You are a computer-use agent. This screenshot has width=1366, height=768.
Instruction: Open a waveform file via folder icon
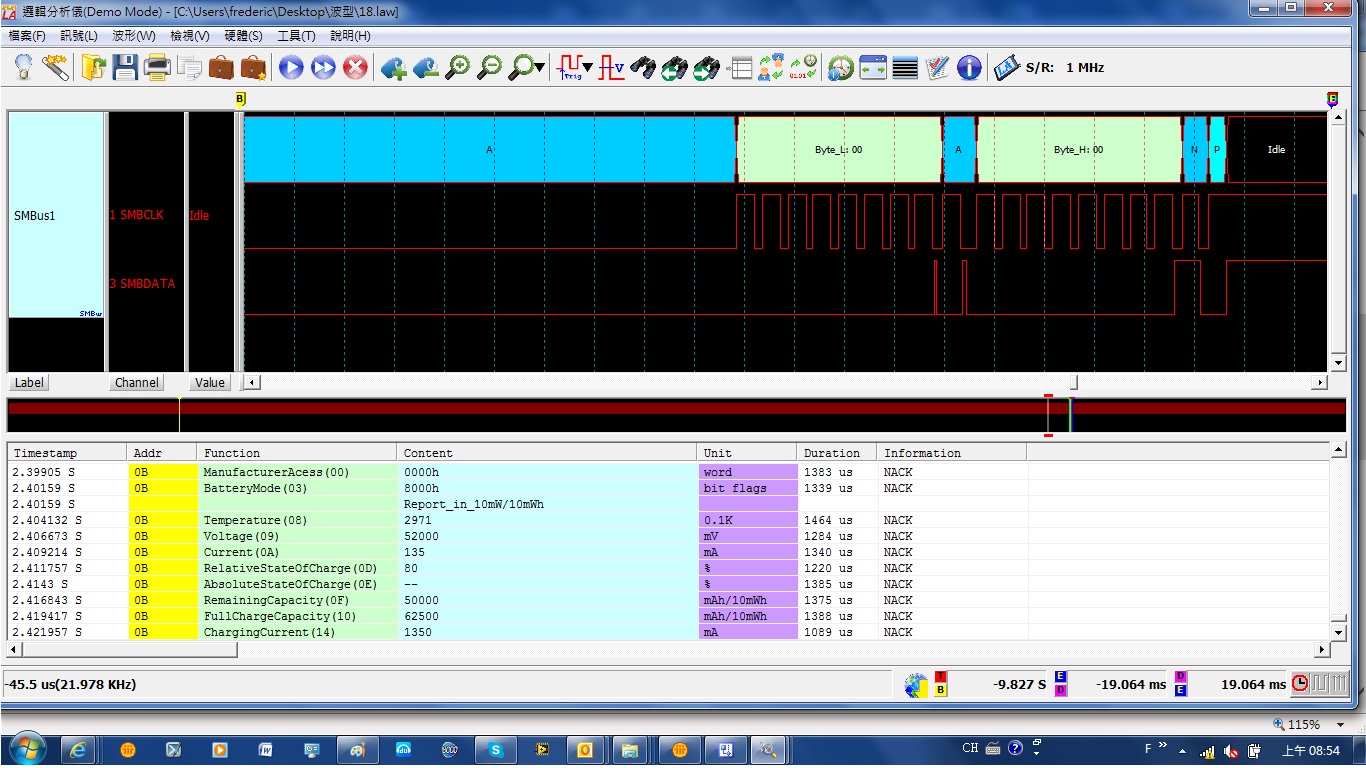coord(93,67)
